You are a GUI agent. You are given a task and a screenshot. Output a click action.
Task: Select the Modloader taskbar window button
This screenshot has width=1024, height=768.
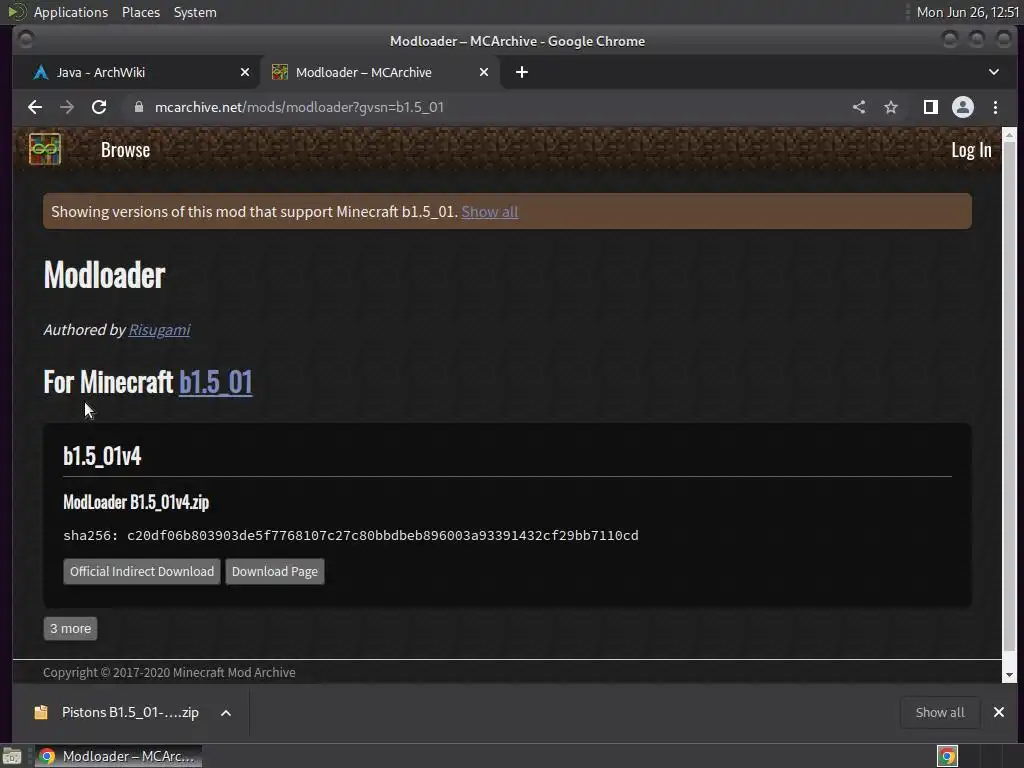coord(118,756)
